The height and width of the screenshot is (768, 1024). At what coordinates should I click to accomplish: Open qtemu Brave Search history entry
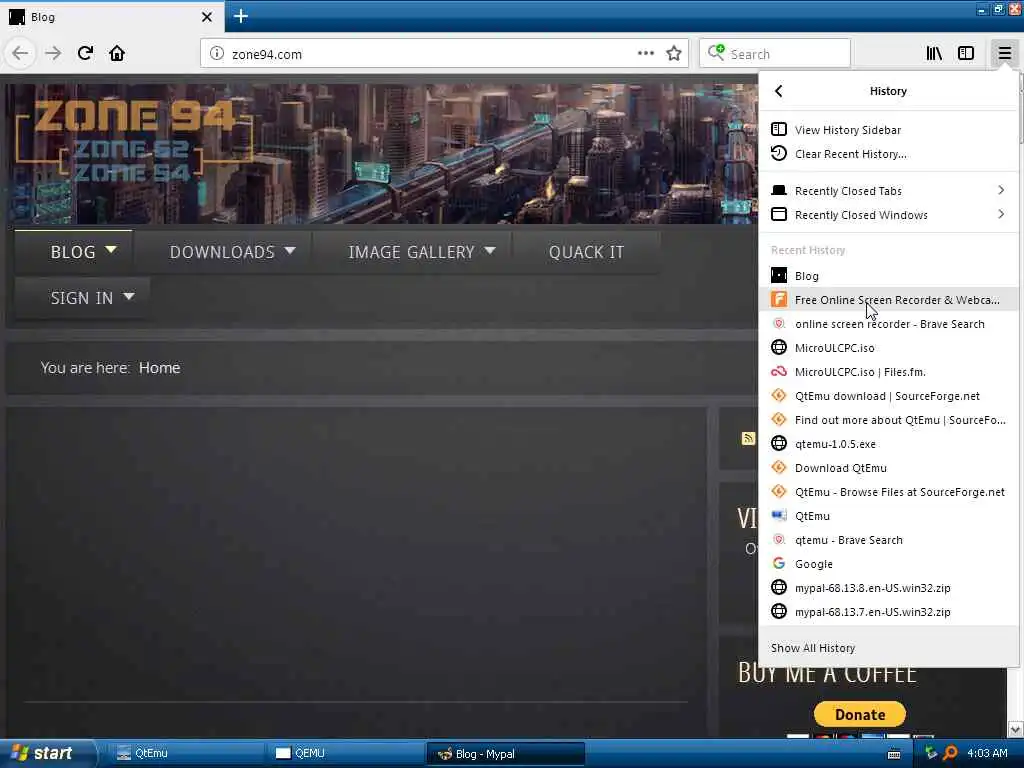click(888, 540)
